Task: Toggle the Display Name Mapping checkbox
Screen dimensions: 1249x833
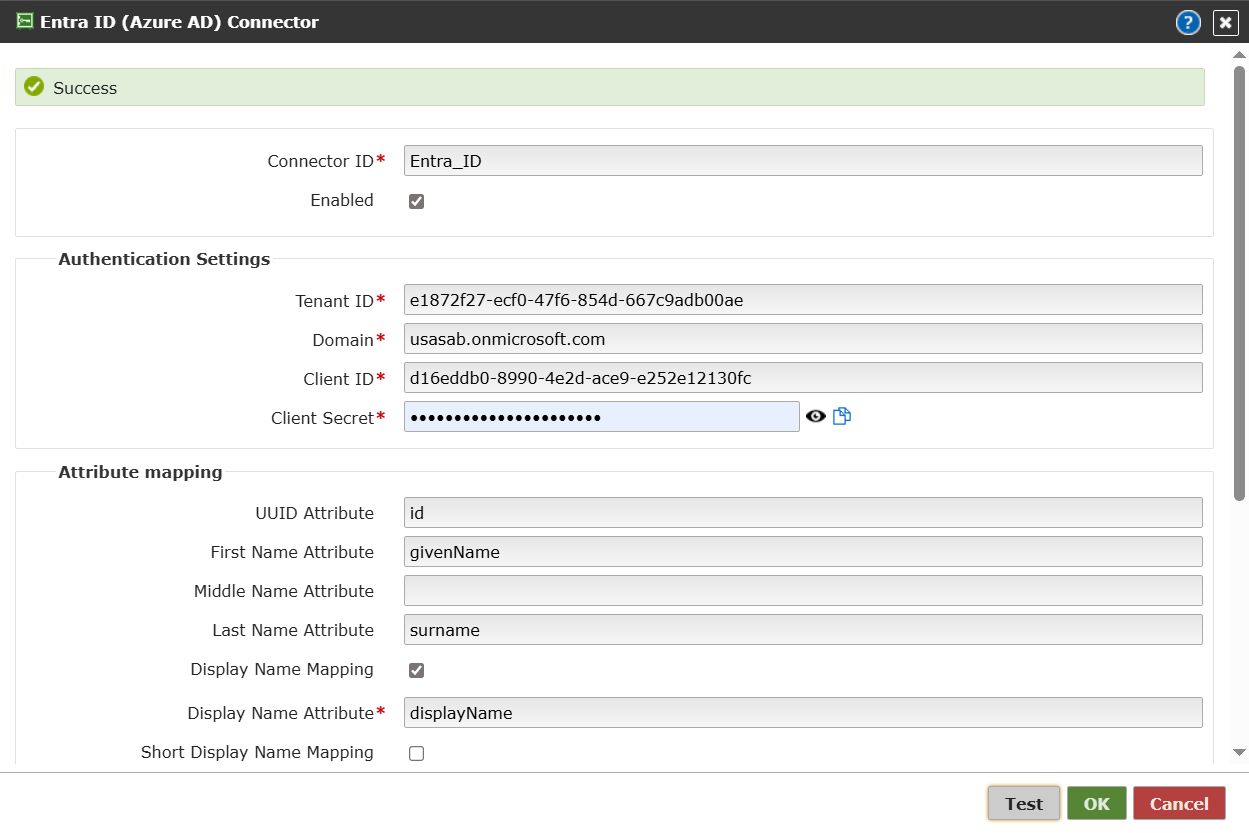Action: click(417, 670)
